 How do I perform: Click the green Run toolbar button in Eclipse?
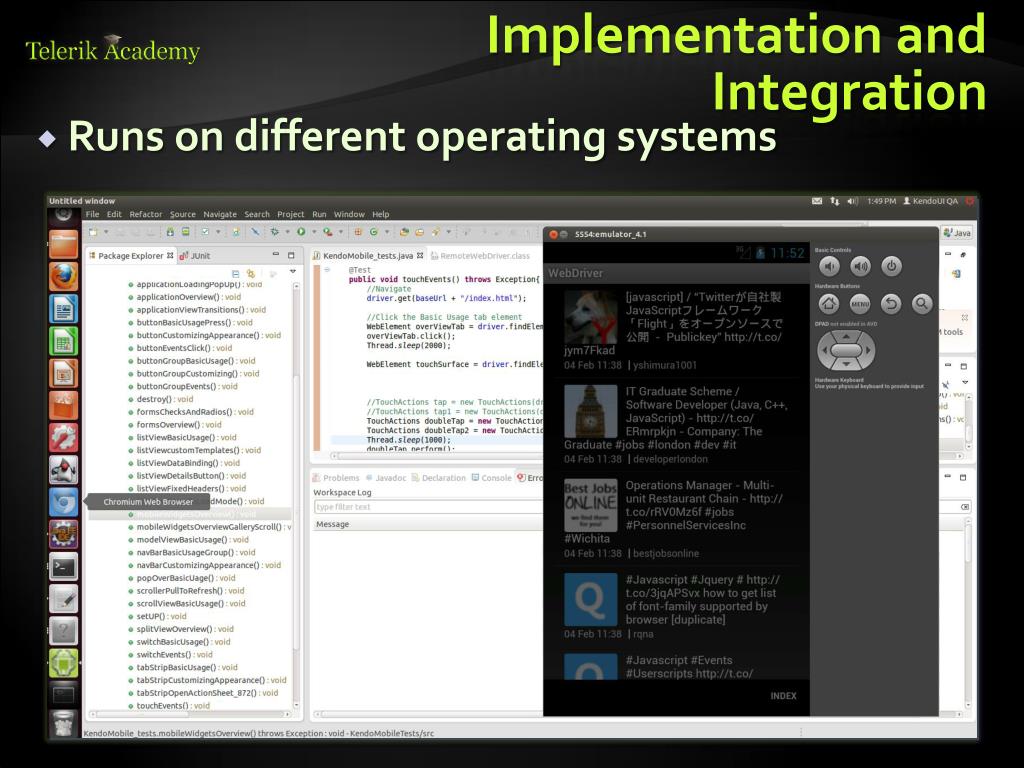tap(301, 232)
